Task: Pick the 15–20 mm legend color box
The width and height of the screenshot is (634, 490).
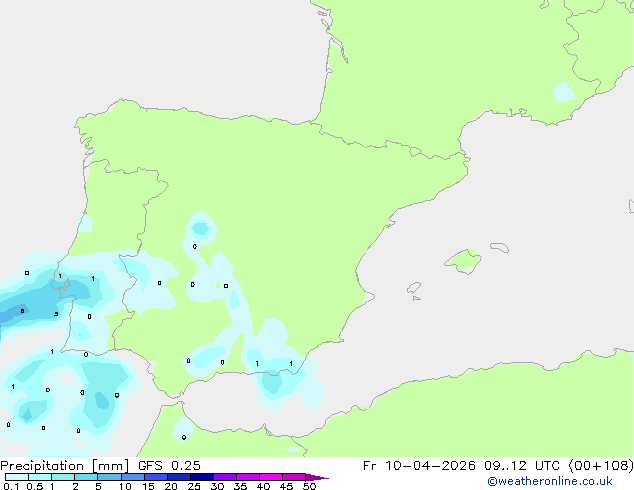Action: tap(156, 477)
